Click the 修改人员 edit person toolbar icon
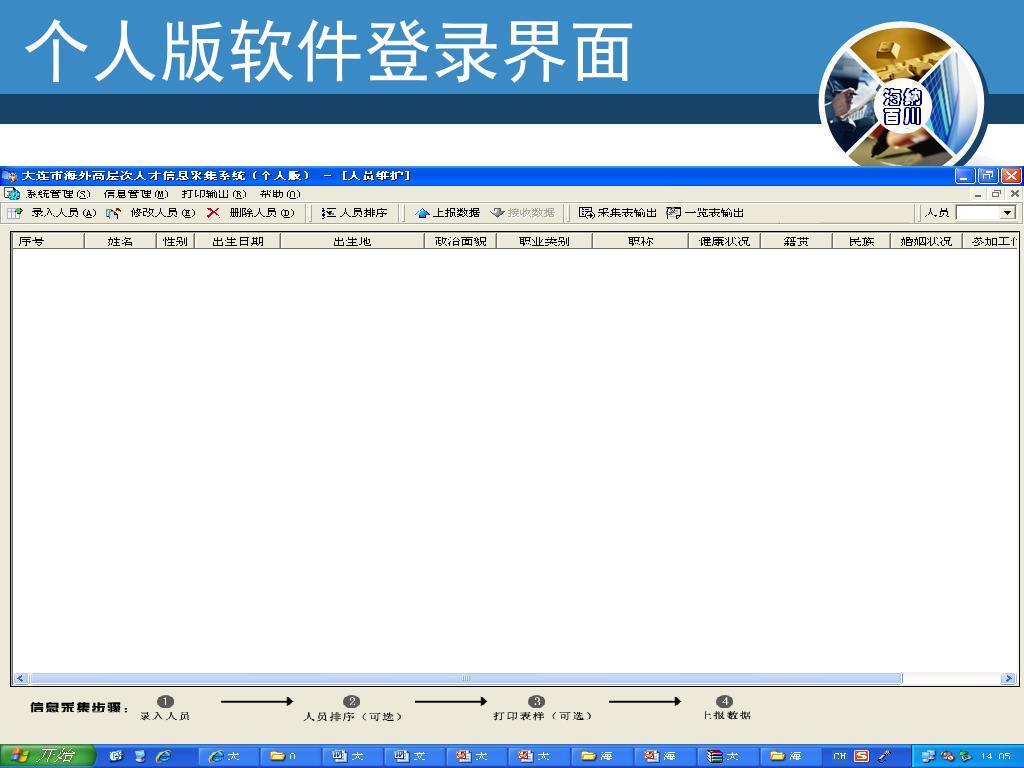1024x768 pixels. (114, 213)
